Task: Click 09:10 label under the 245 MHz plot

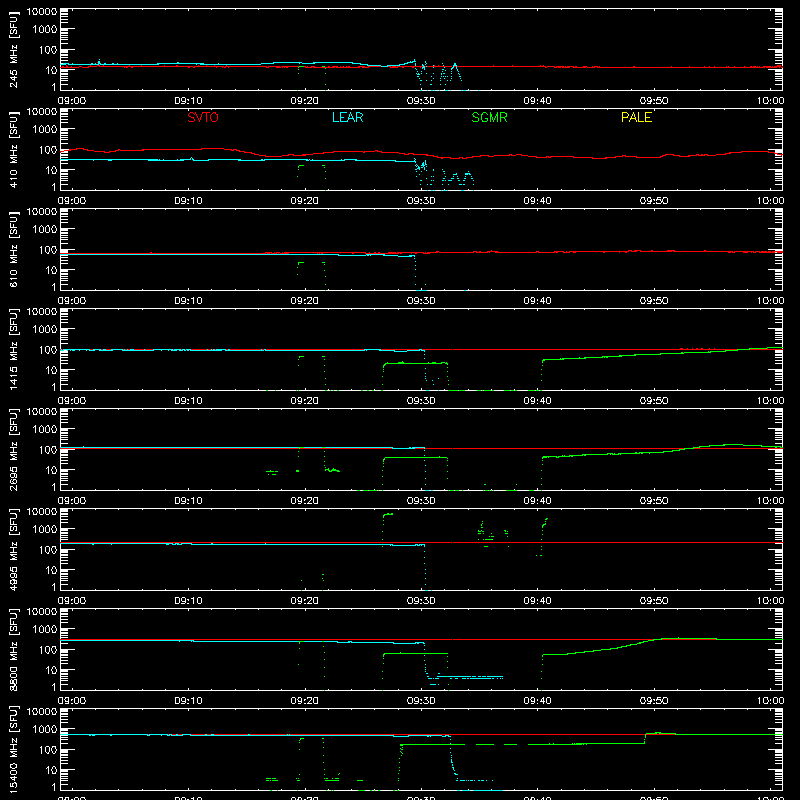Action: [x=188, y=101]
